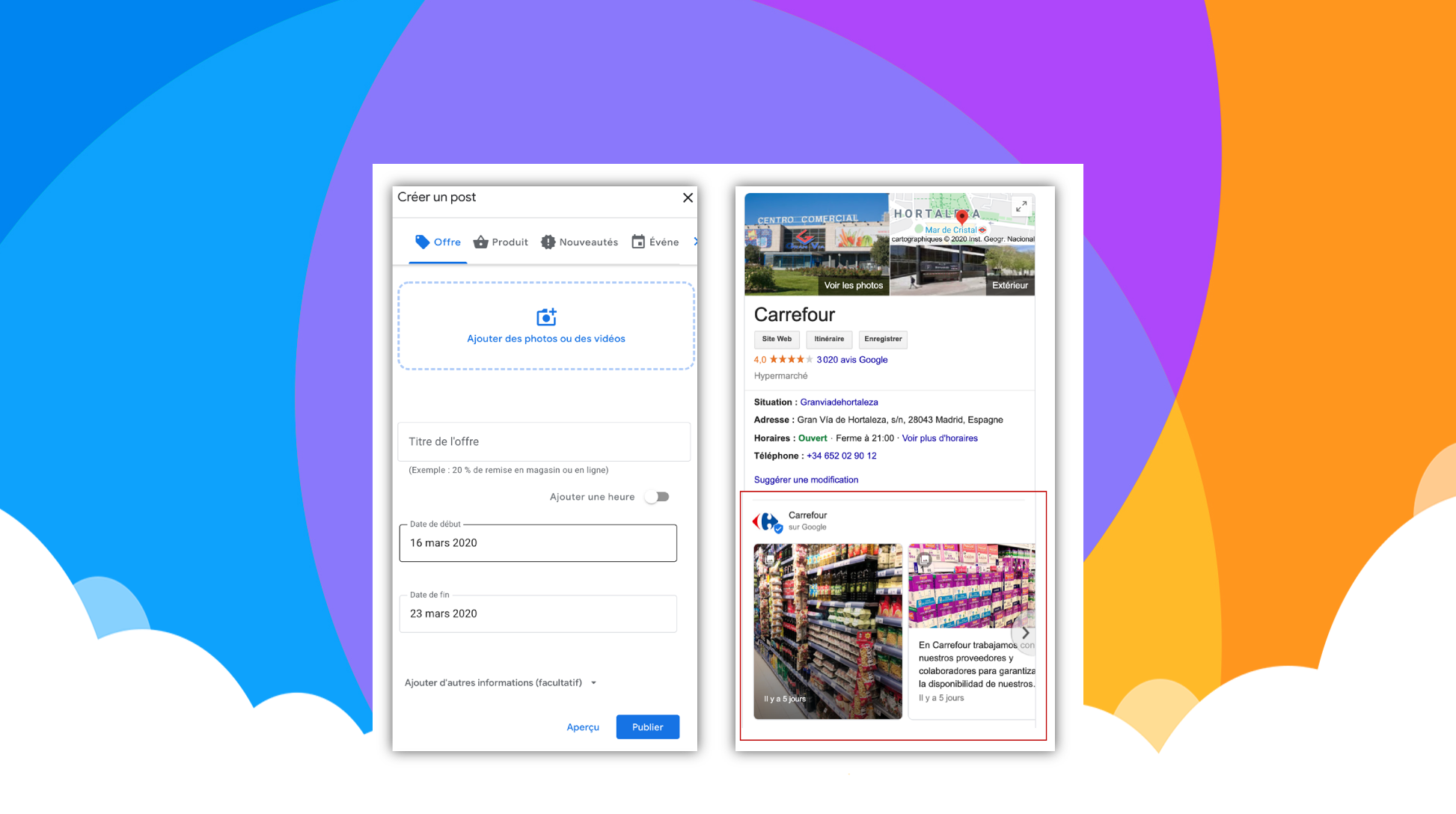Expand Ajouter d'autres informations (facultatif)
This screenshot has height=814, width=1456.
[501, 682]
